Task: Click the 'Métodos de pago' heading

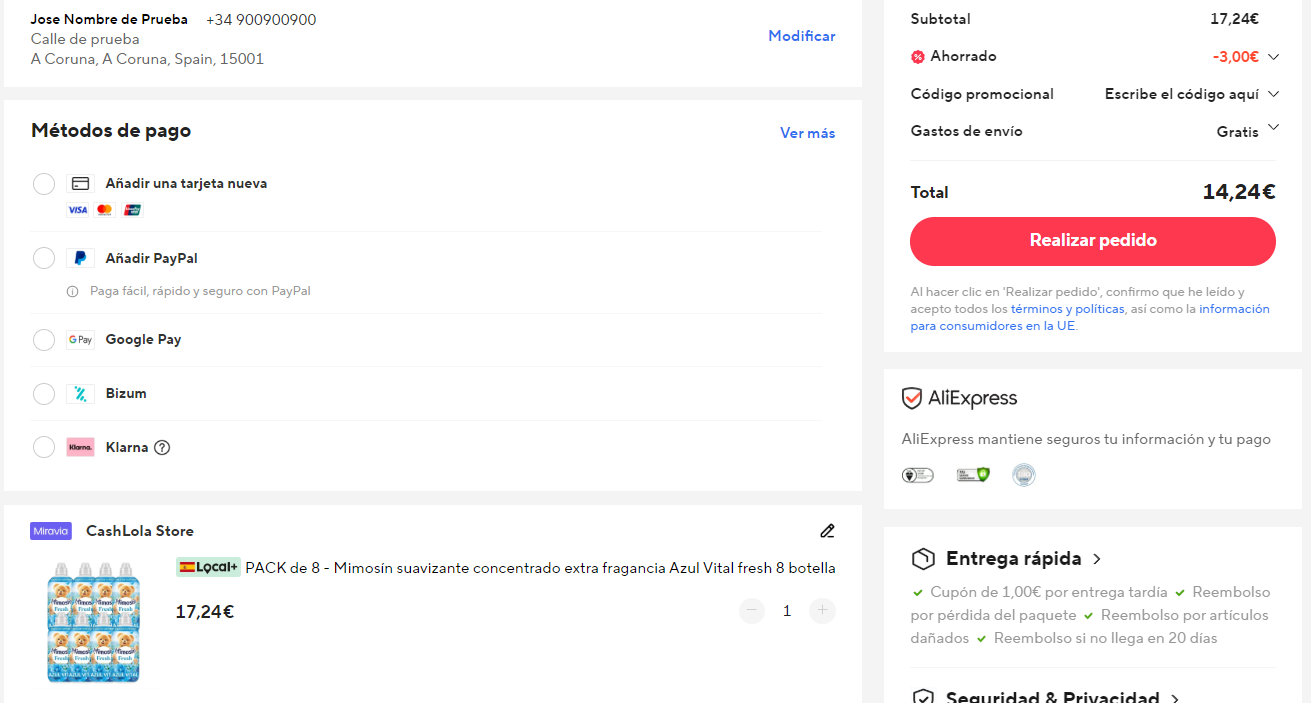Action: click(x=111, y=131)
